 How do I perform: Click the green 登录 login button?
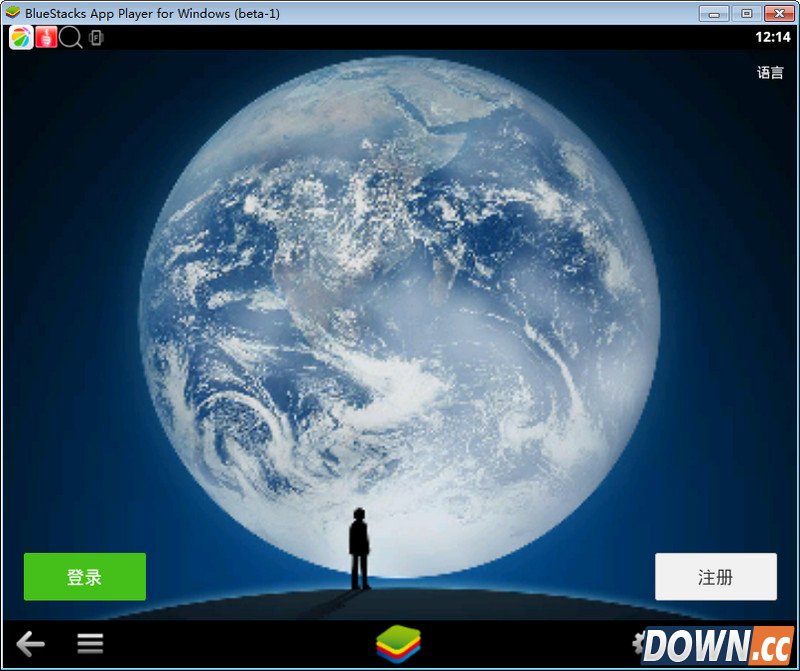[x=85, y=577]
